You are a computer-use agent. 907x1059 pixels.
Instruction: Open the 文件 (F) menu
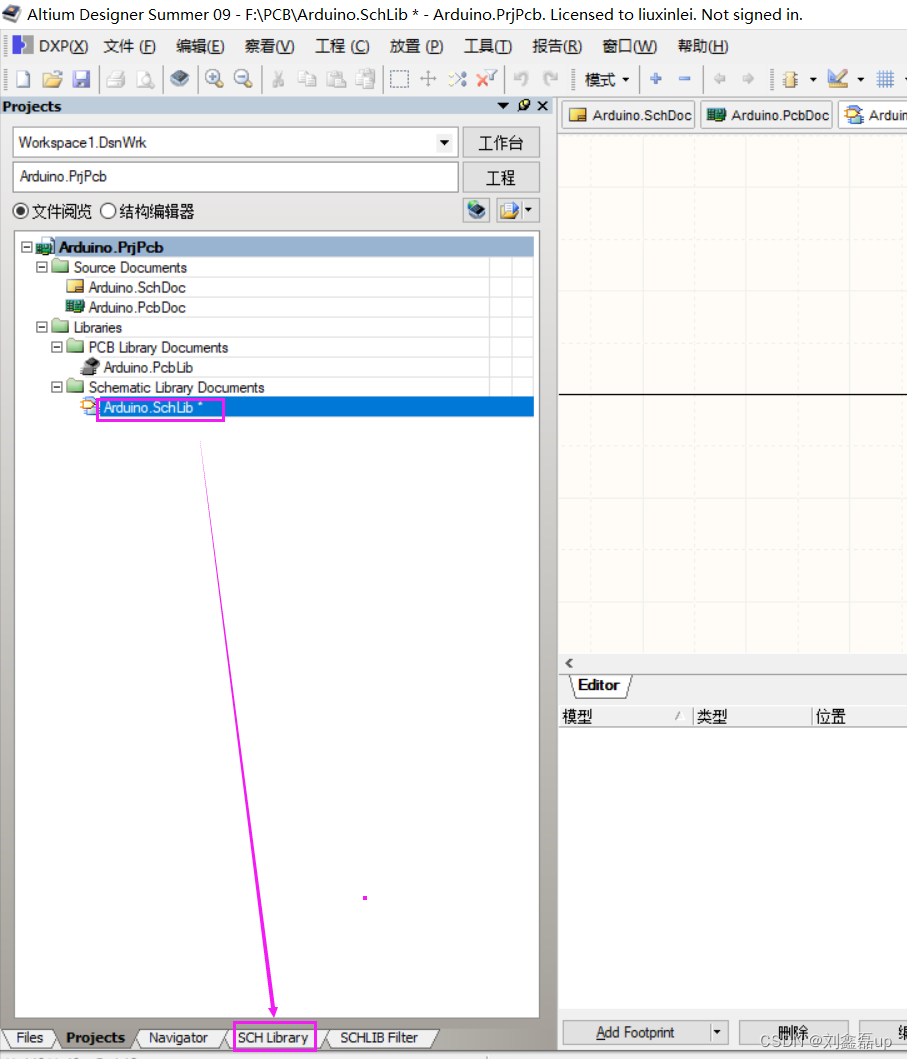(x=129, y=46)
